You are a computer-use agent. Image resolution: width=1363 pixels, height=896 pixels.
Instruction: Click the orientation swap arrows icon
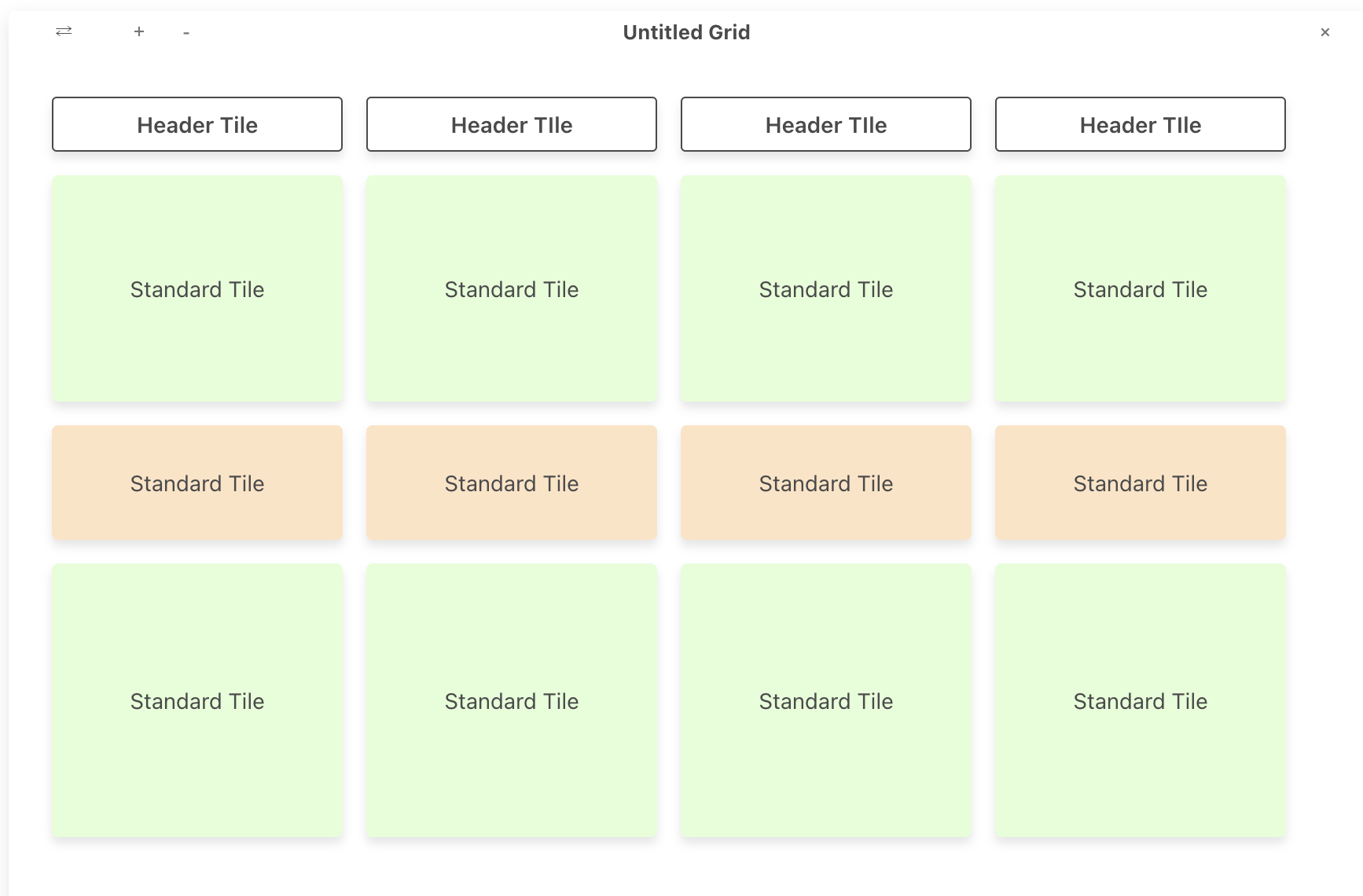[63, 31]
